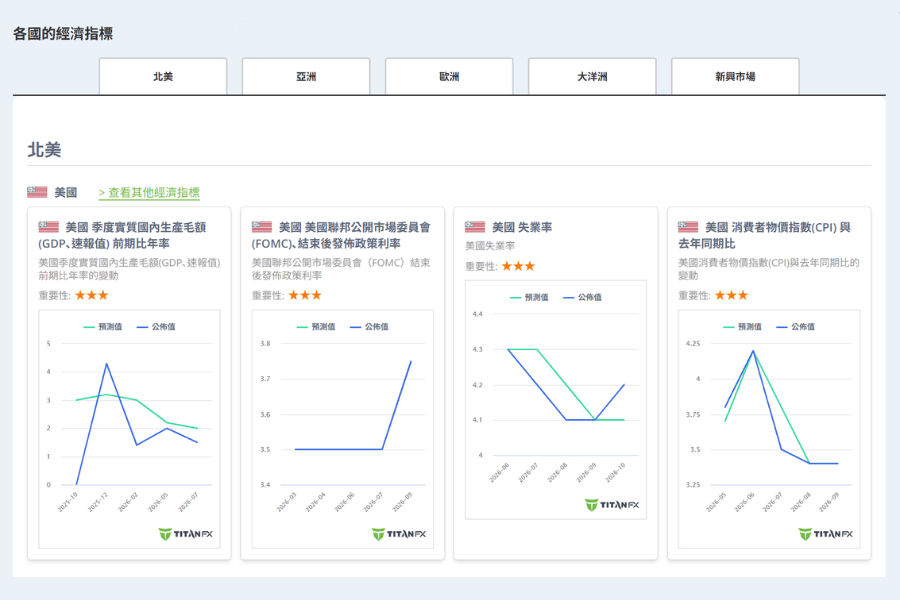Screen dimensions: 900x600
Task: Toggle the 預測值 legend in the 失業率 chart
Action: (x=529, y=297)
